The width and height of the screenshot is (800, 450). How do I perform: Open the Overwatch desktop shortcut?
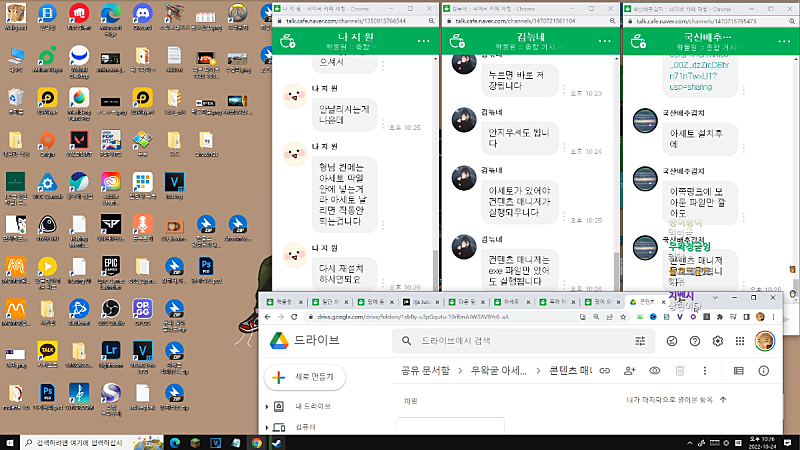pyautogui.click(x=237, y=16)
